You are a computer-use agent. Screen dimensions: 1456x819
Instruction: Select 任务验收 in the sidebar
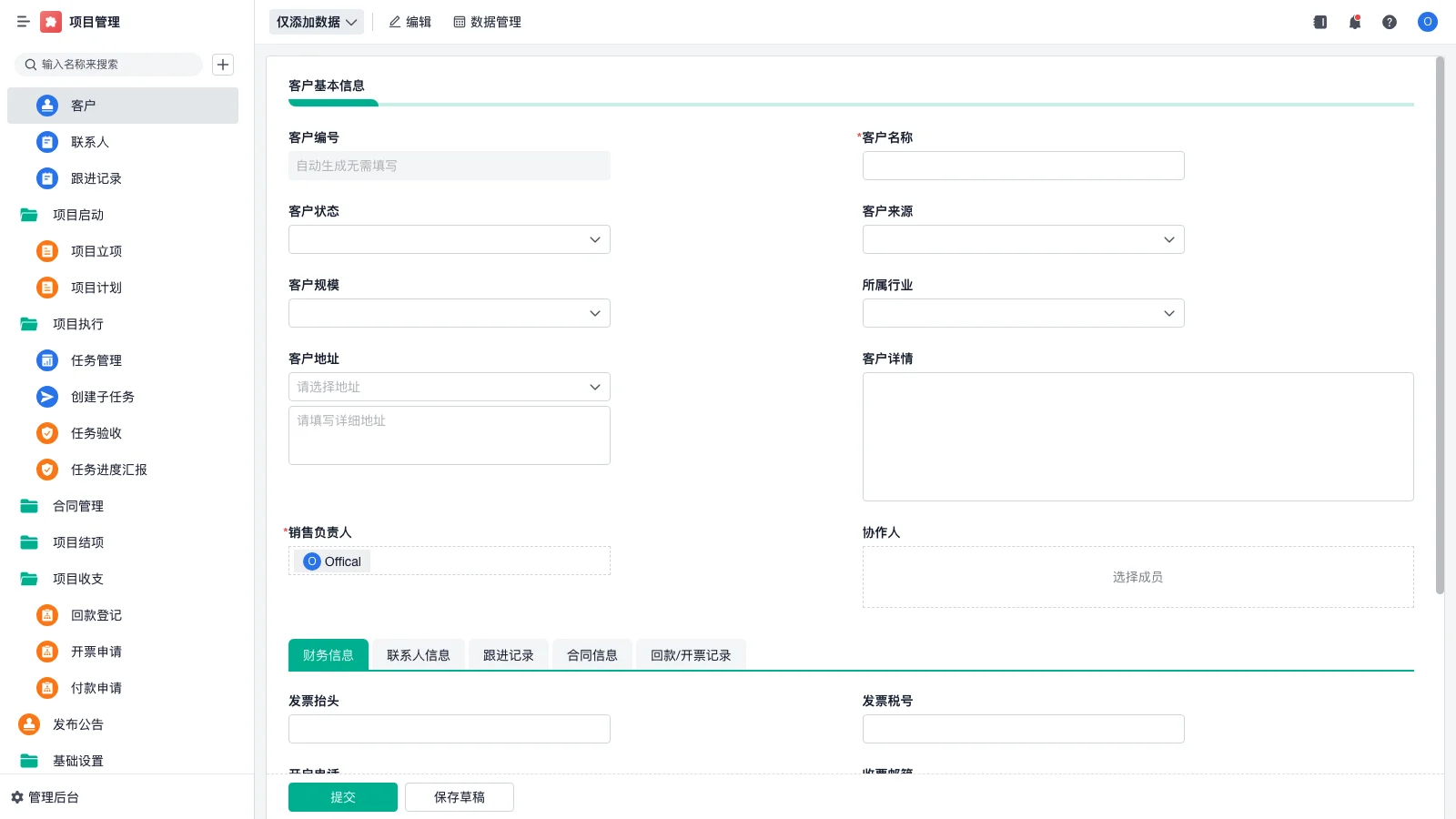(x=96, y=433)
